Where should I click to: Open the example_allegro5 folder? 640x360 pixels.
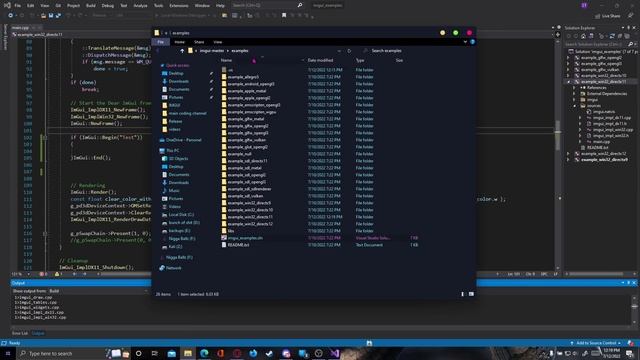click(243, 77)
